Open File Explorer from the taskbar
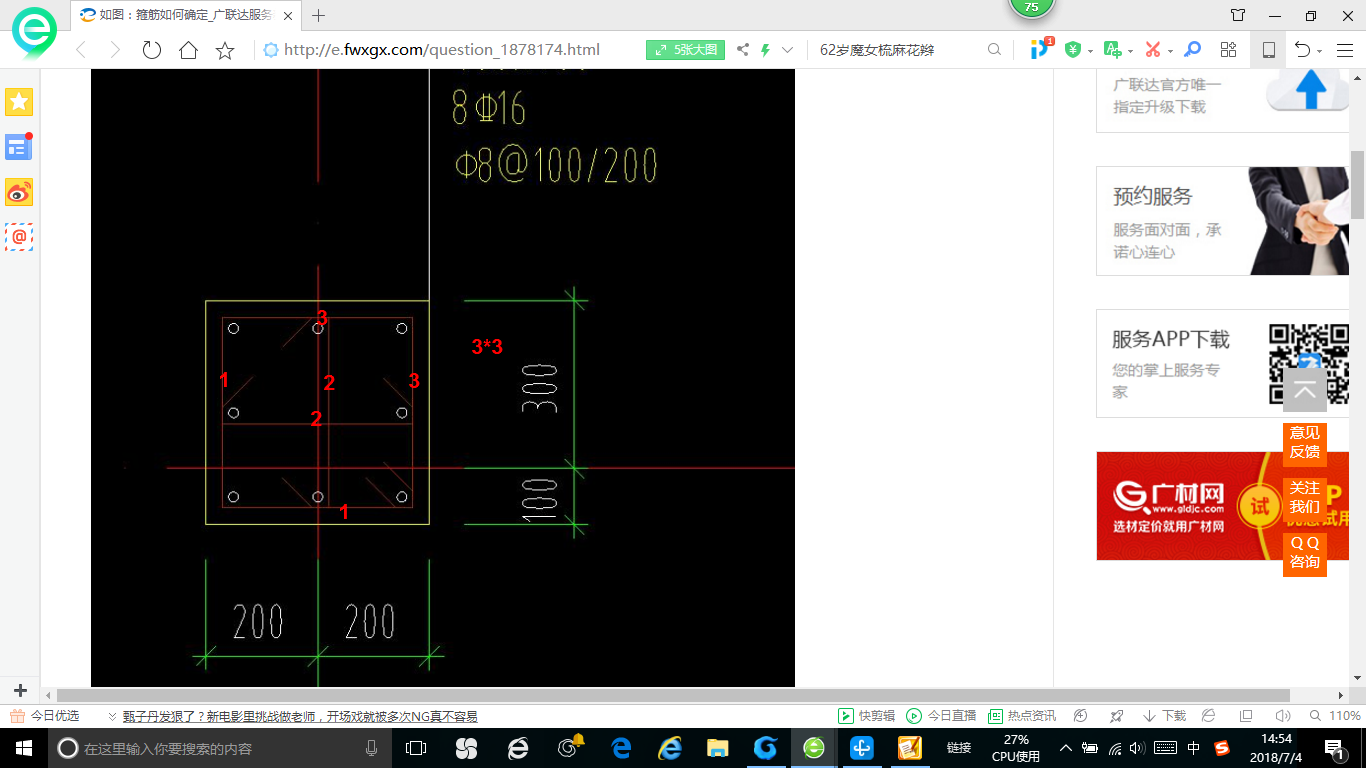The image size is (1366, 768). click(x=717, y=748)
